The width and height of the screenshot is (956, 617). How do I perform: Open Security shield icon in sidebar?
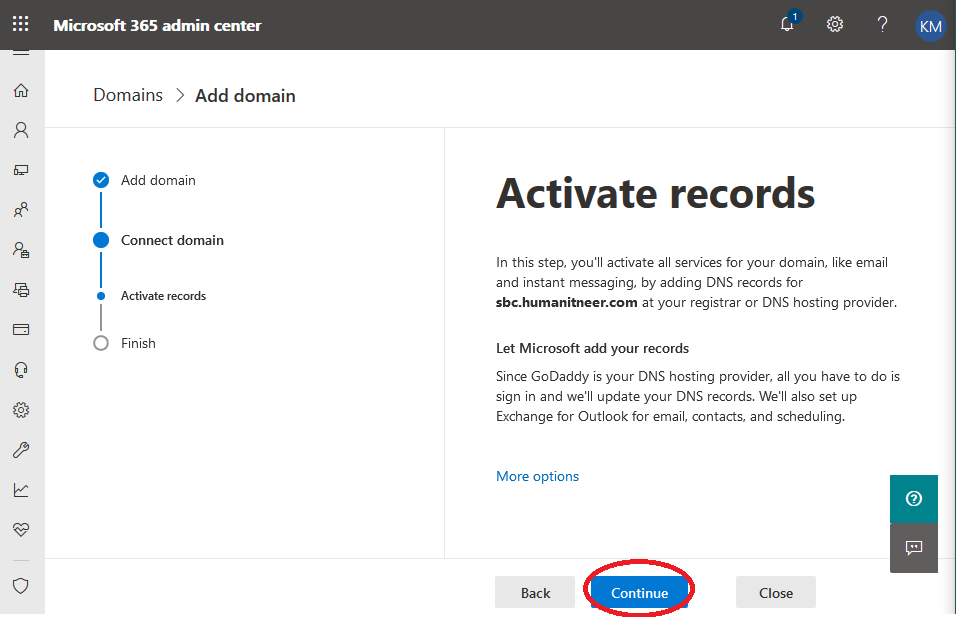tap(21, 586)
